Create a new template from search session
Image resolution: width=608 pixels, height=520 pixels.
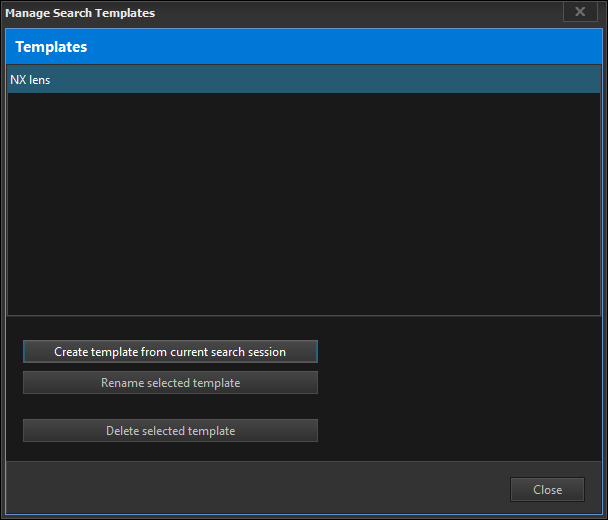(x=170, y=352)
